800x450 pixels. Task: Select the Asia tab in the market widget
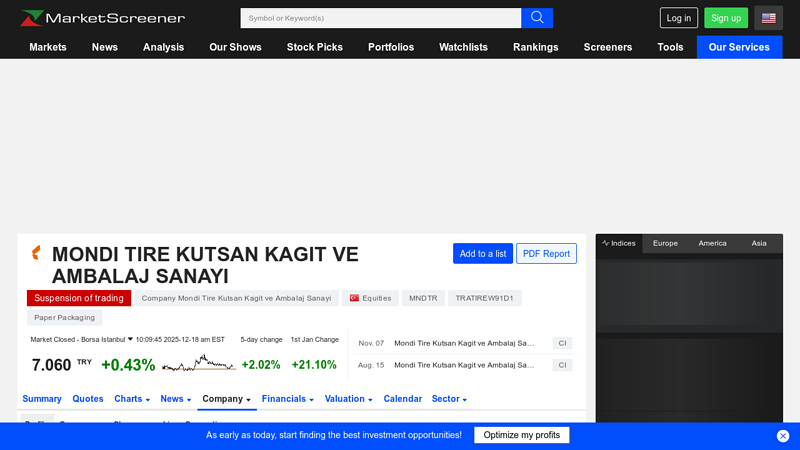pyautogui.click(x=759, y=243)
